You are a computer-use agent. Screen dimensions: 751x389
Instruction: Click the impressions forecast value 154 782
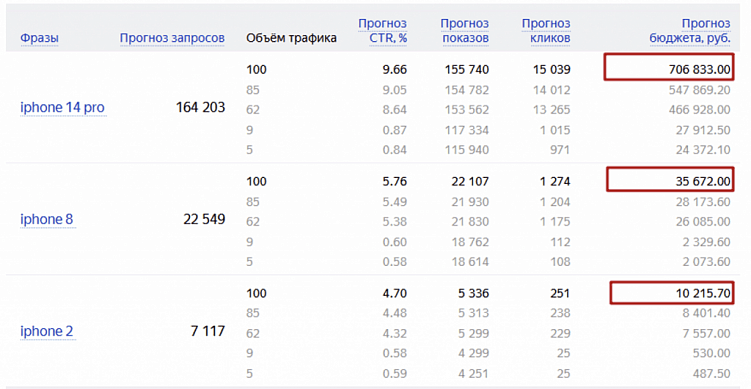coord(467,90)
